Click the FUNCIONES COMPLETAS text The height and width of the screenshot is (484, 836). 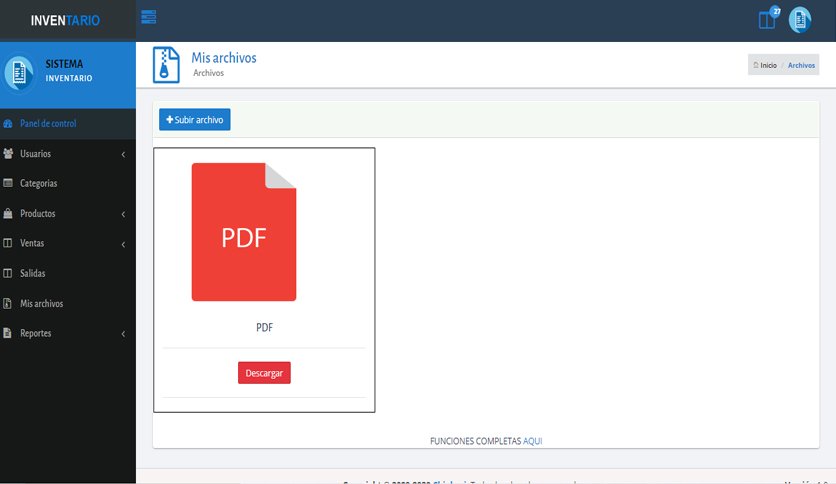coord(476,441)
